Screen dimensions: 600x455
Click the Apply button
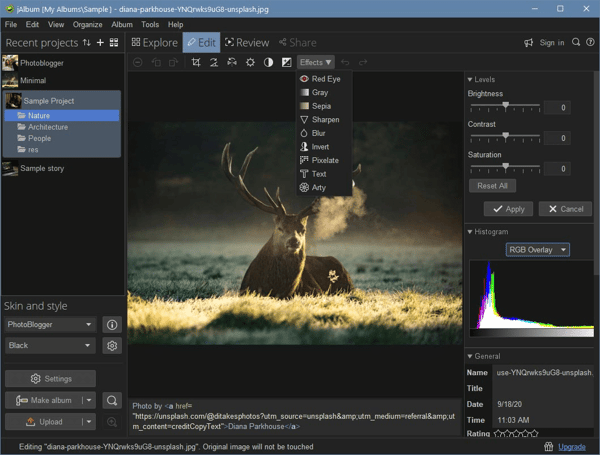(x=508, y=209)
